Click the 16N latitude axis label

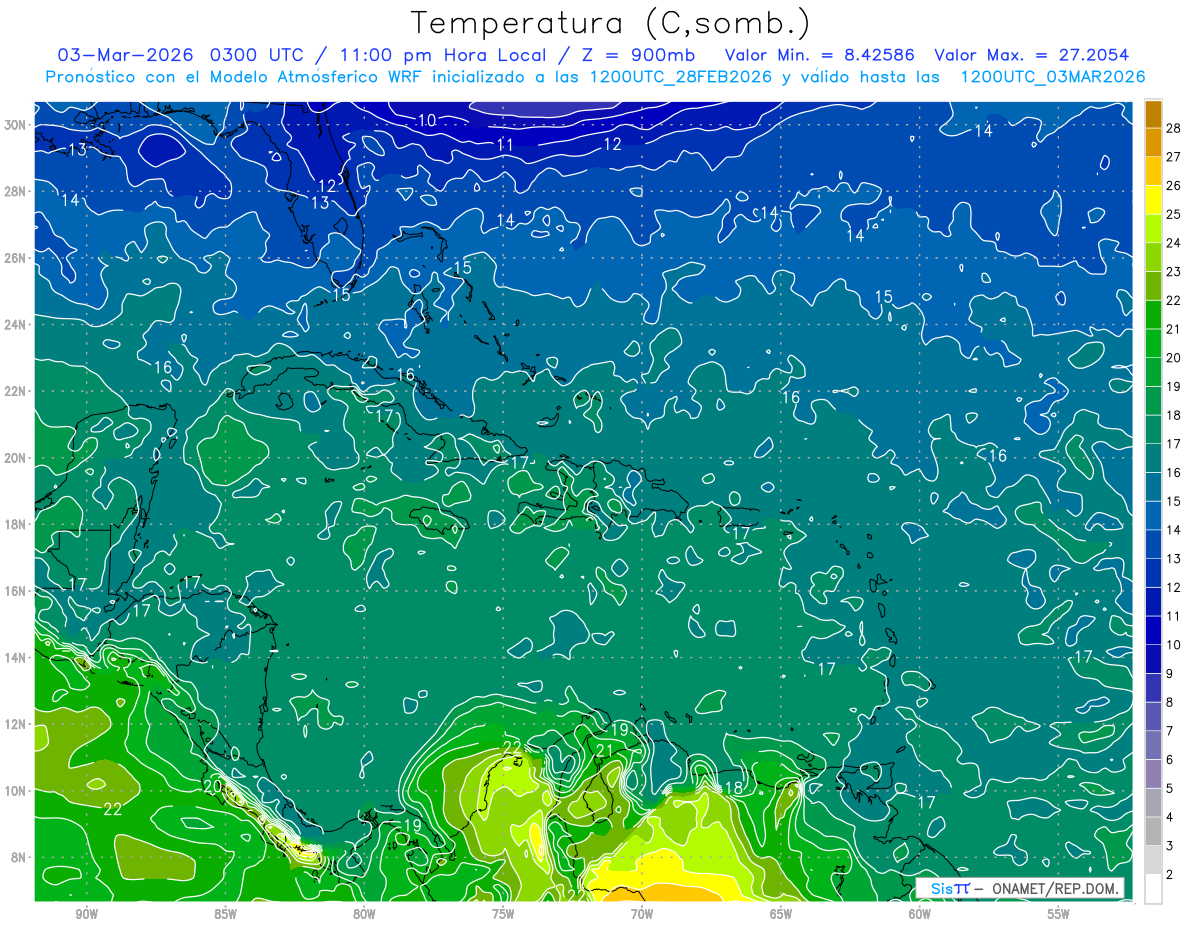16,591
